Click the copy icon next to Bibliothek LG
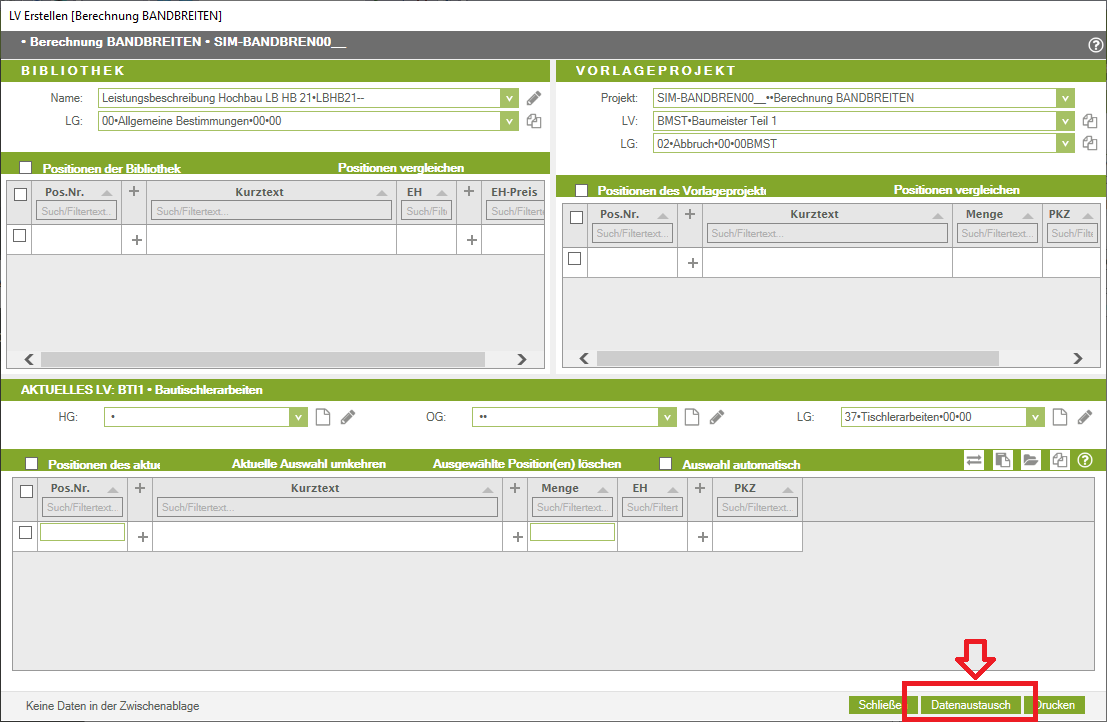Viewport: 1107px width, 722px height. [534, 121]
